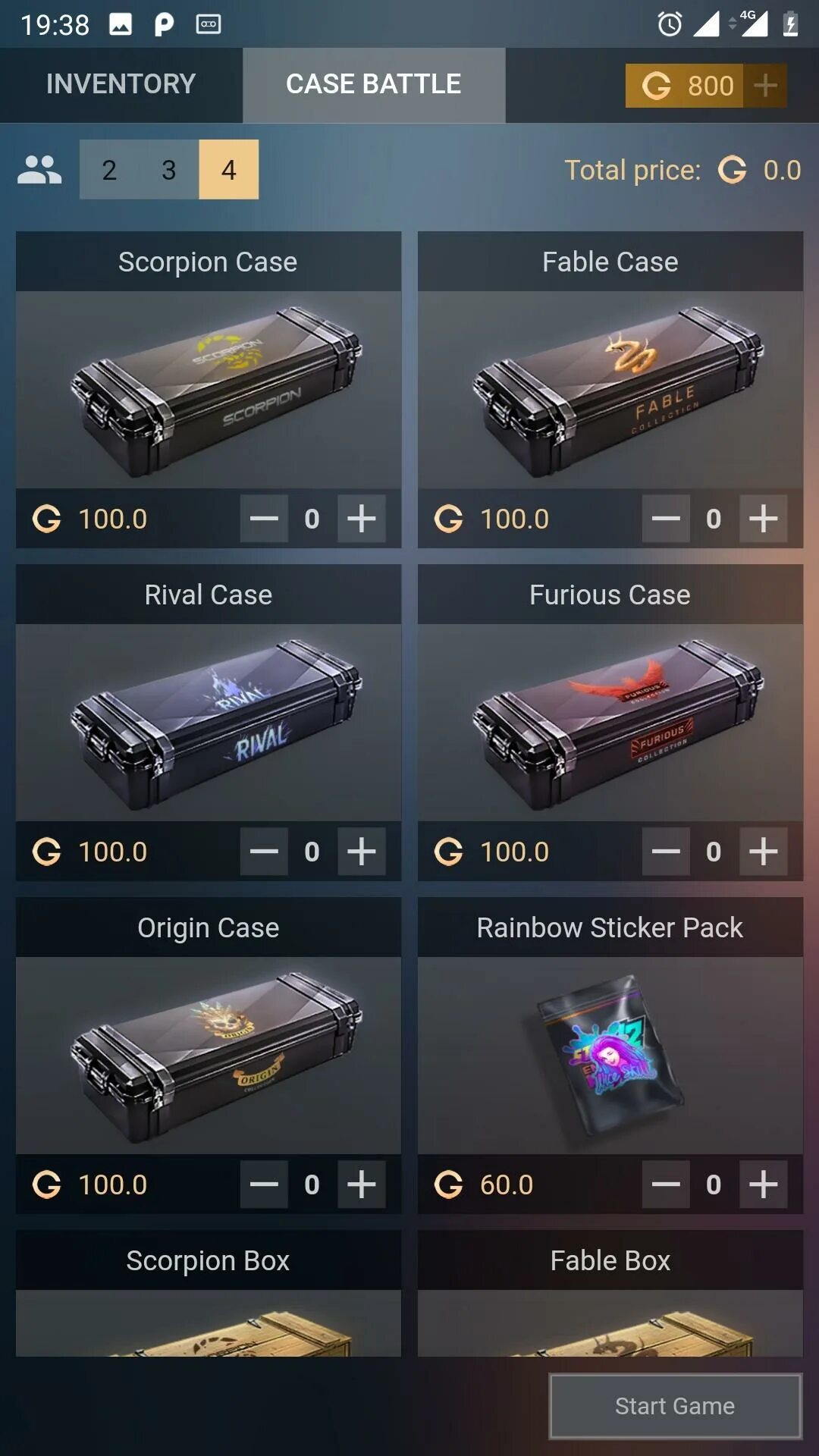Select 3 players option
Viewport: 819px width, 1456px height.
pyautogui.click(x=169, y=170)
